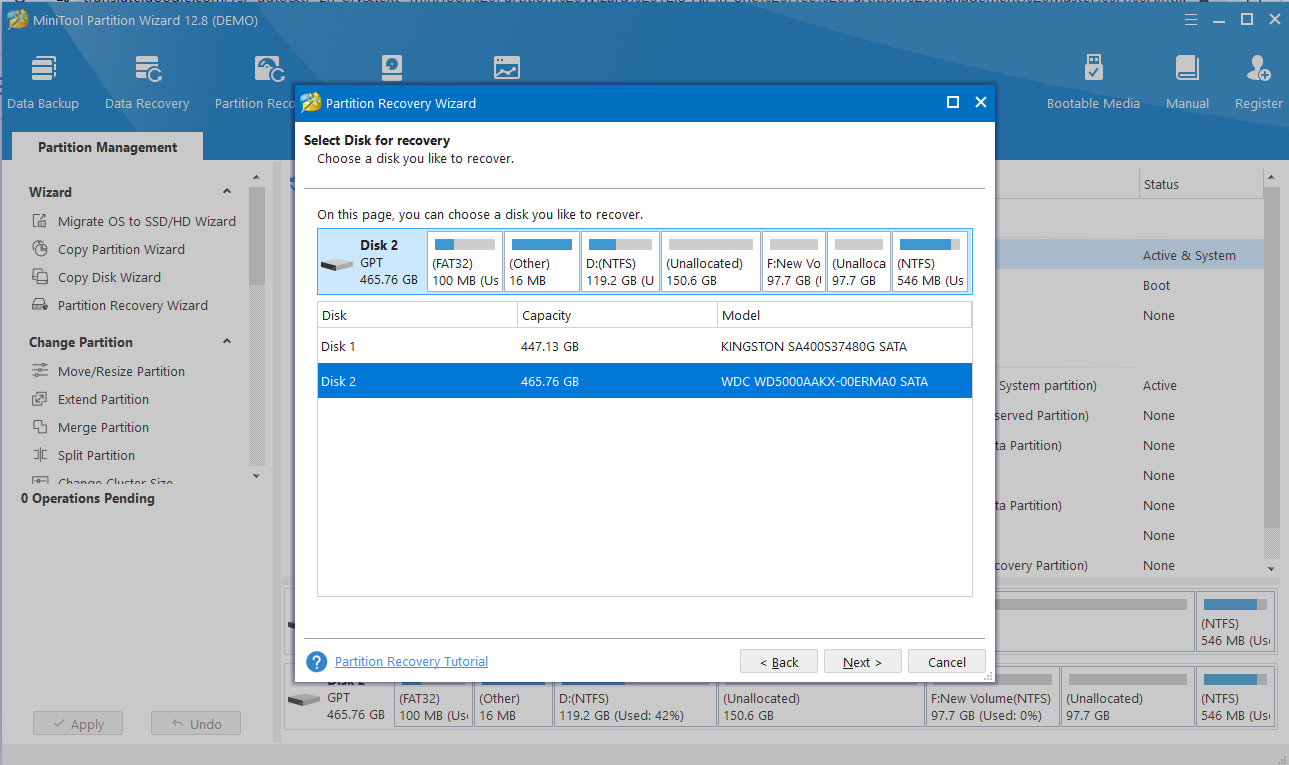Select the Partition Management tab
The height and width of the screenshot is (765, 1289).
tap(108, 147)
